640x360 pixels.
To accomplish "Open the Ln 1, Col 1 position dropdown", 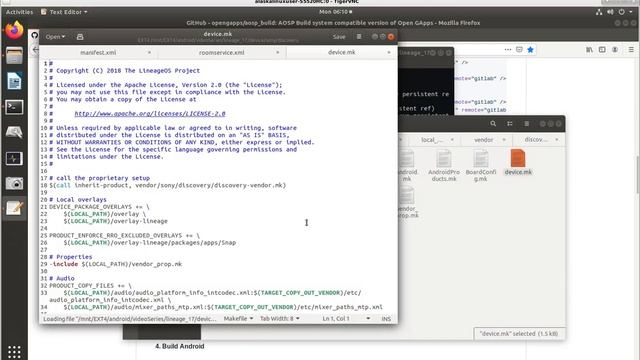I will click(346, 318).
